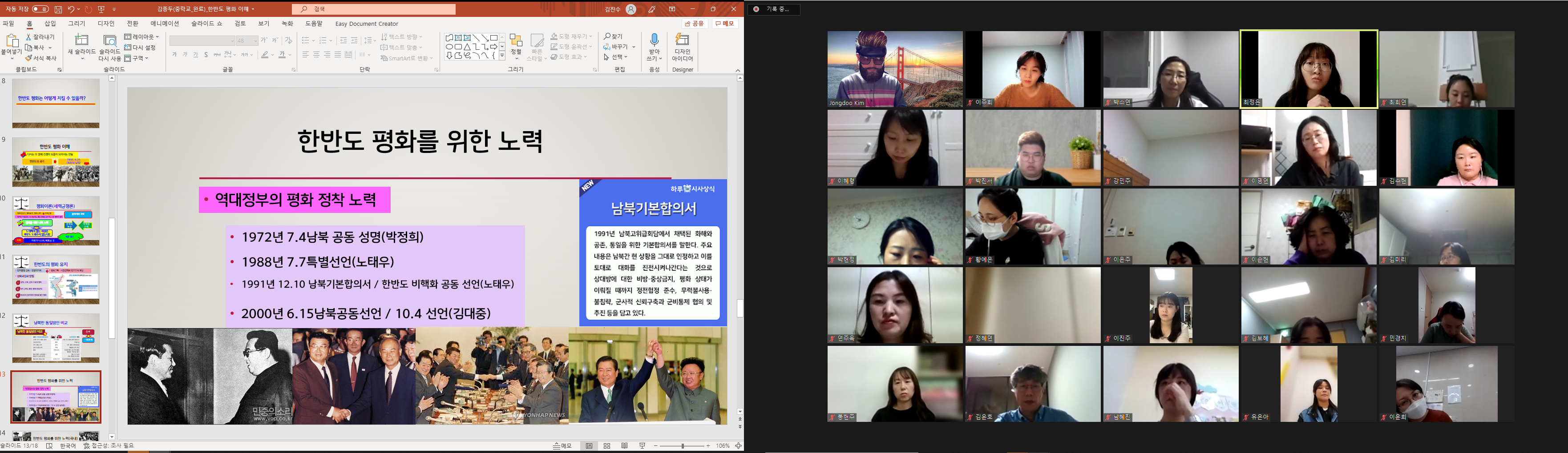The image size is (1568, 453).
Task: Toggle bold text formatting
Action: (175, 55)
